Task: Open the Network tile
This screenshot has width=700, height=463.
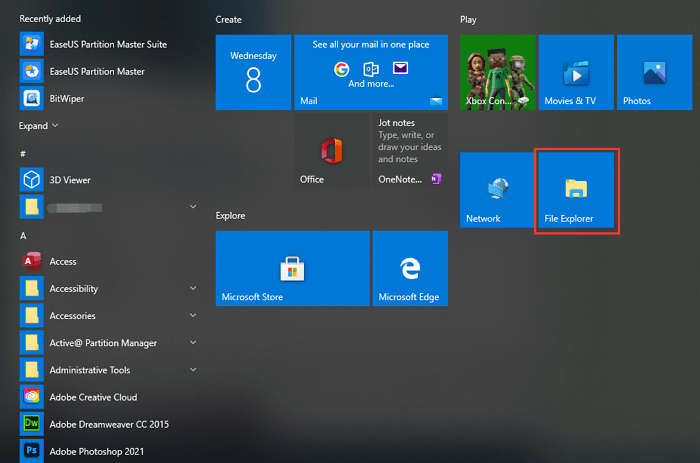Action: pyautogui.click(x=496, y=190)
